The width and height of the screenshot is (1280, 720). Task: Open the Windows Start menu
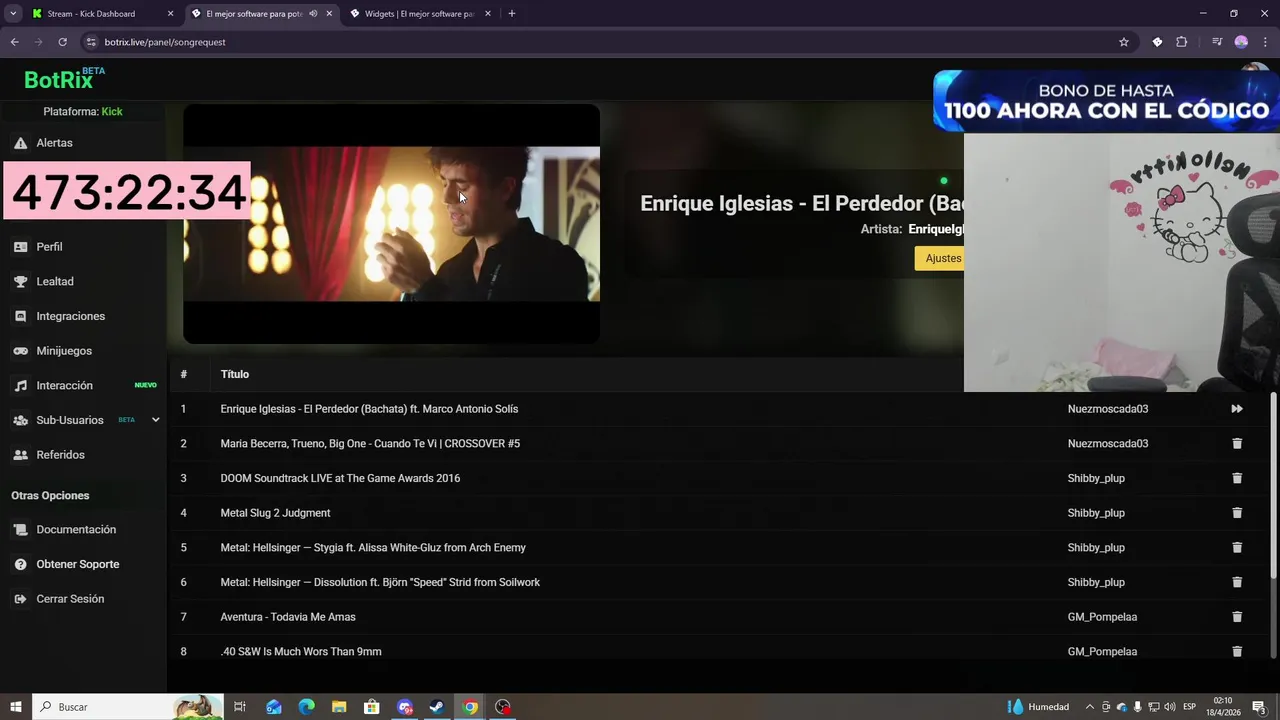click(15, 707)
